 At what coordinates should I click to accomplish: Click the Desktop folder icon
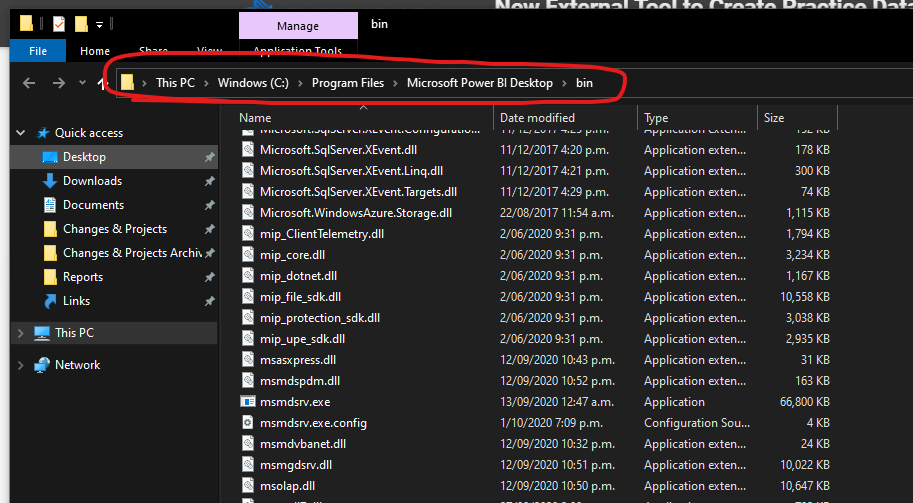(x=50, y=157)
